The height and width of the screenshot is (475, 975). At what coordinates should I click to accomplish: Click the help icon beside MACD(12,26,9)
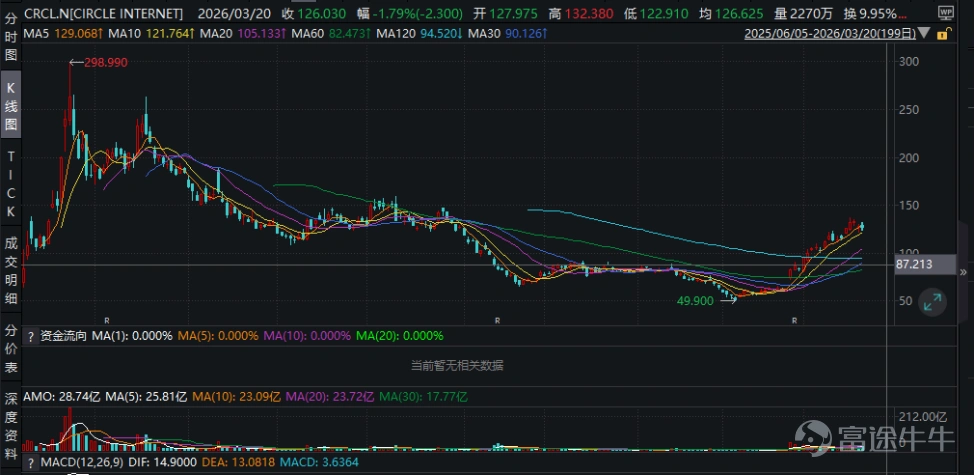(29, 463)
